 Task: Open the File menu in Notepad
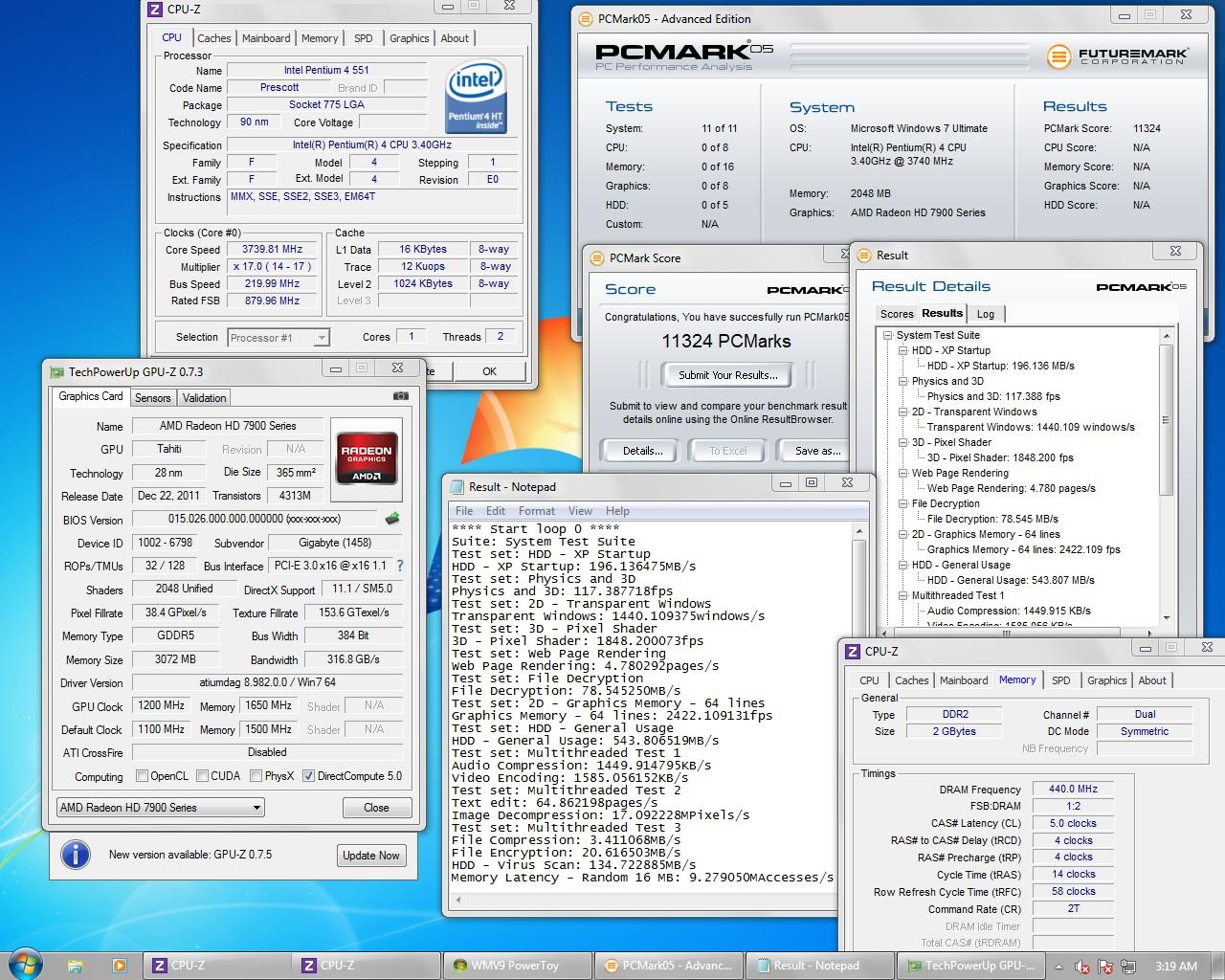click(x=464, y=511)
